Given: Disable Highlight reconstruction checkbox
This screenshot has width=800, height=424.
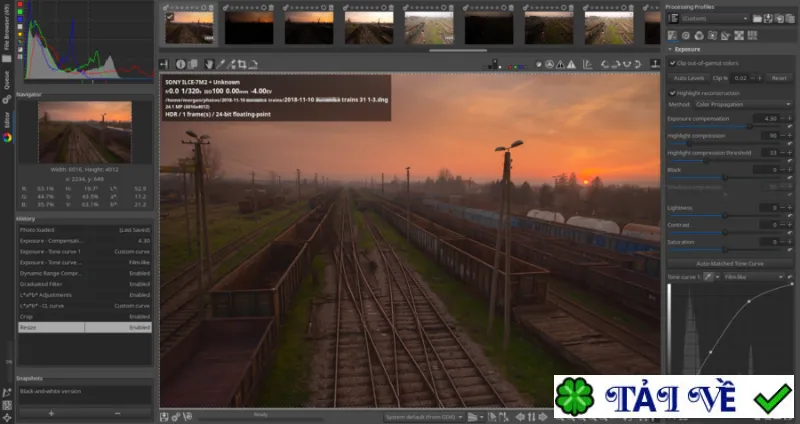Looking at the screenshot, I should coord(672,93).
